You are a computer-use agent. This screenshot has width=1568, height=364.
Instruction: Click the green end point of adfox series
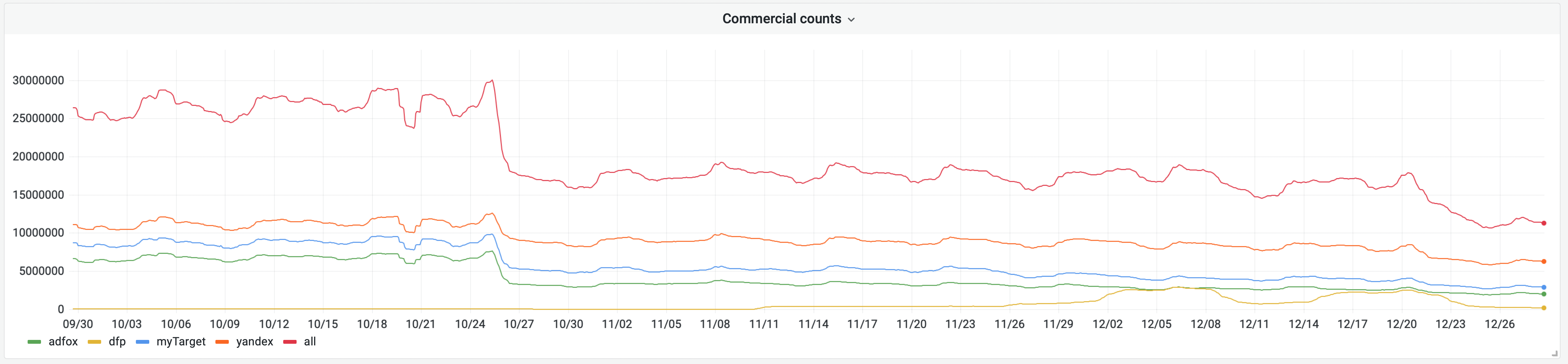coord(1544,294)
